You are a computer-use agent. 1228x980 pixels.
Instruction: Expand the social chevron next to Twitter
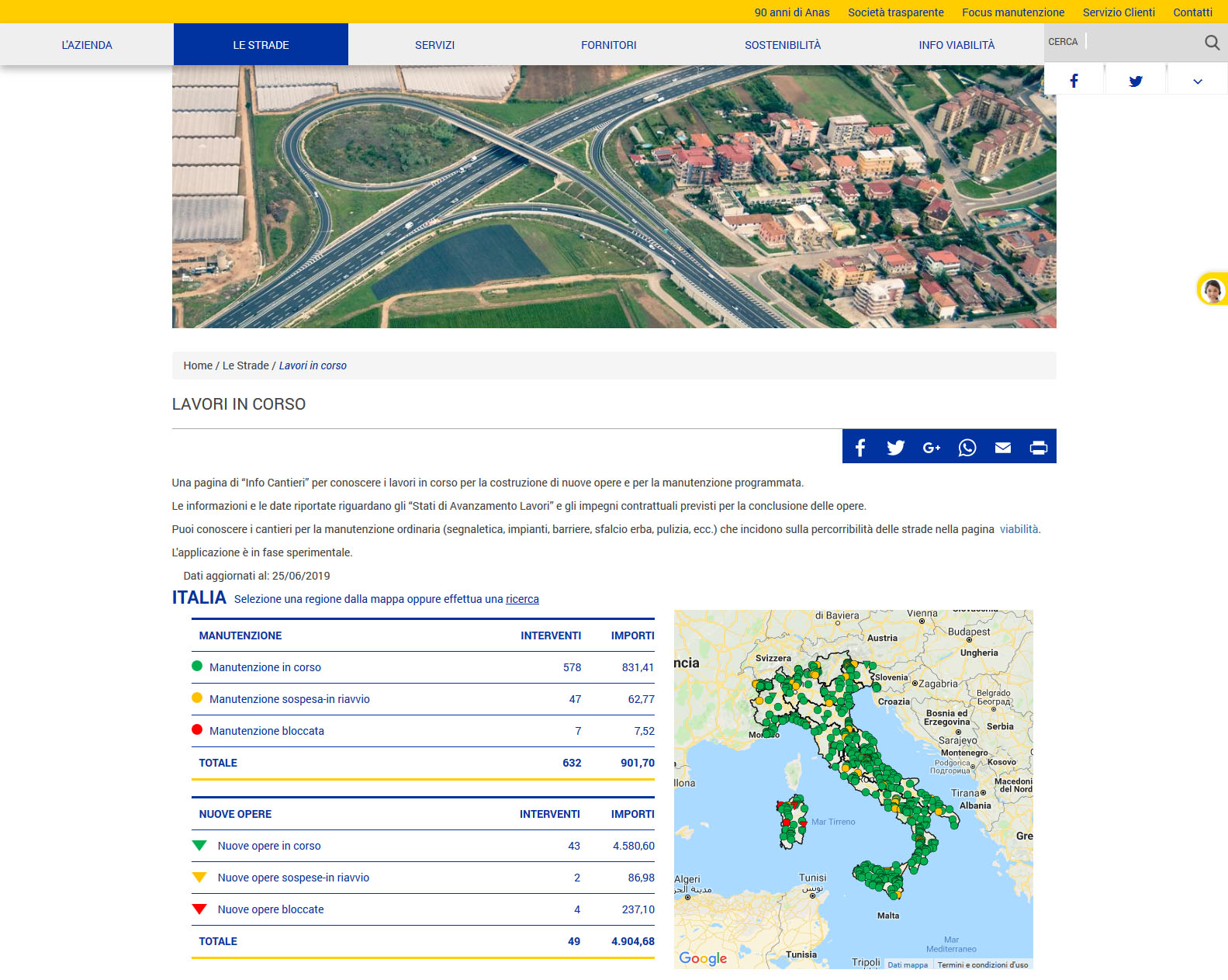tap(1198, 81)
